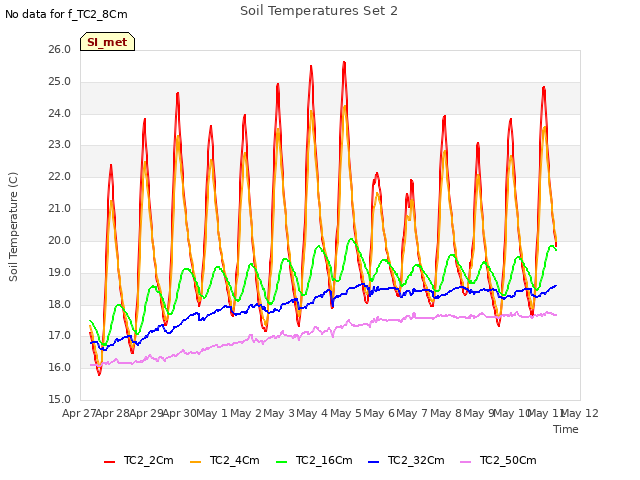Select the TC2_32Cm legend label

coord(416,460)
